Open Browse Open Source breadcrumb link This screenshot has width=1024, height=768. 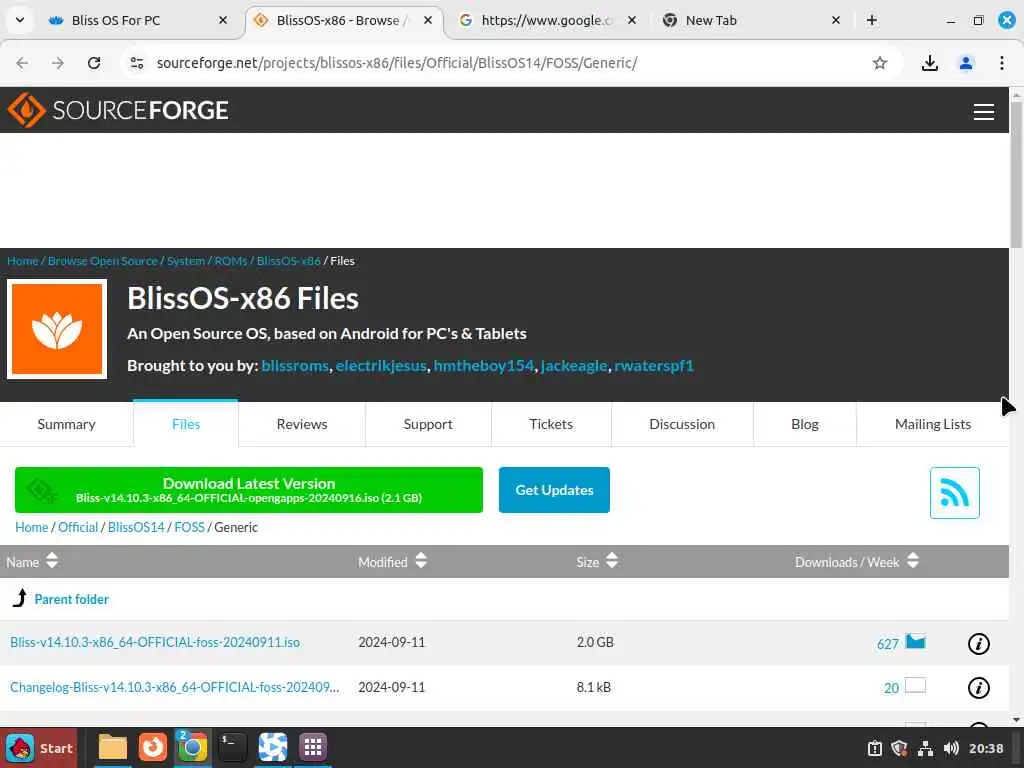coord(103,261)
